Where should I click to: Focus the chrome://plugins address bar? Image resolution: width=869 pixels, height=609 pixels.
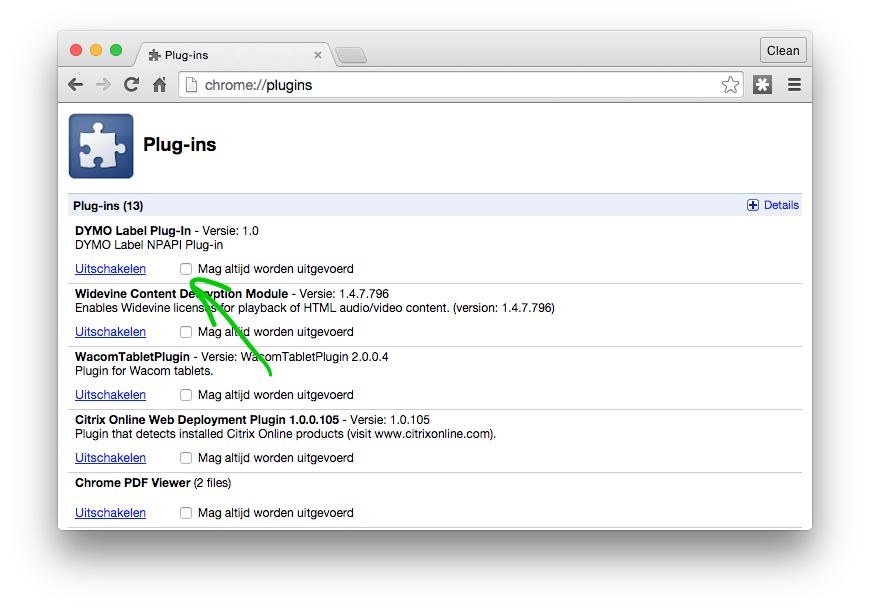(450, 85)
